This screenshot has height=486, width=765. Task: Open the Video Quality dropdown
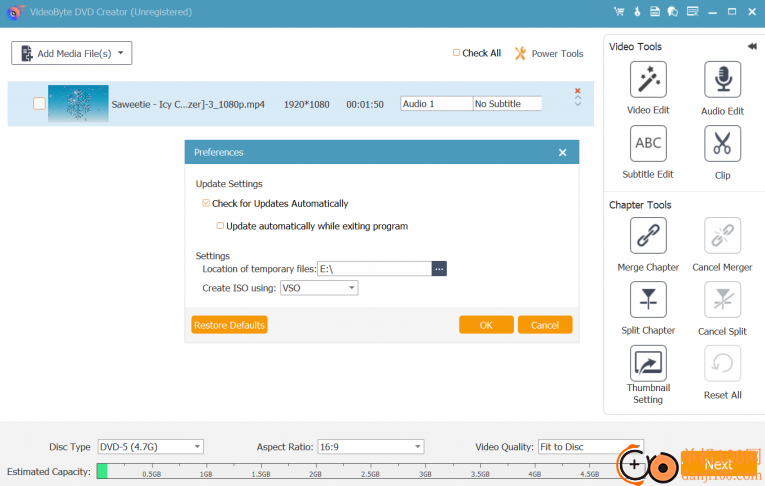point(591,446)
